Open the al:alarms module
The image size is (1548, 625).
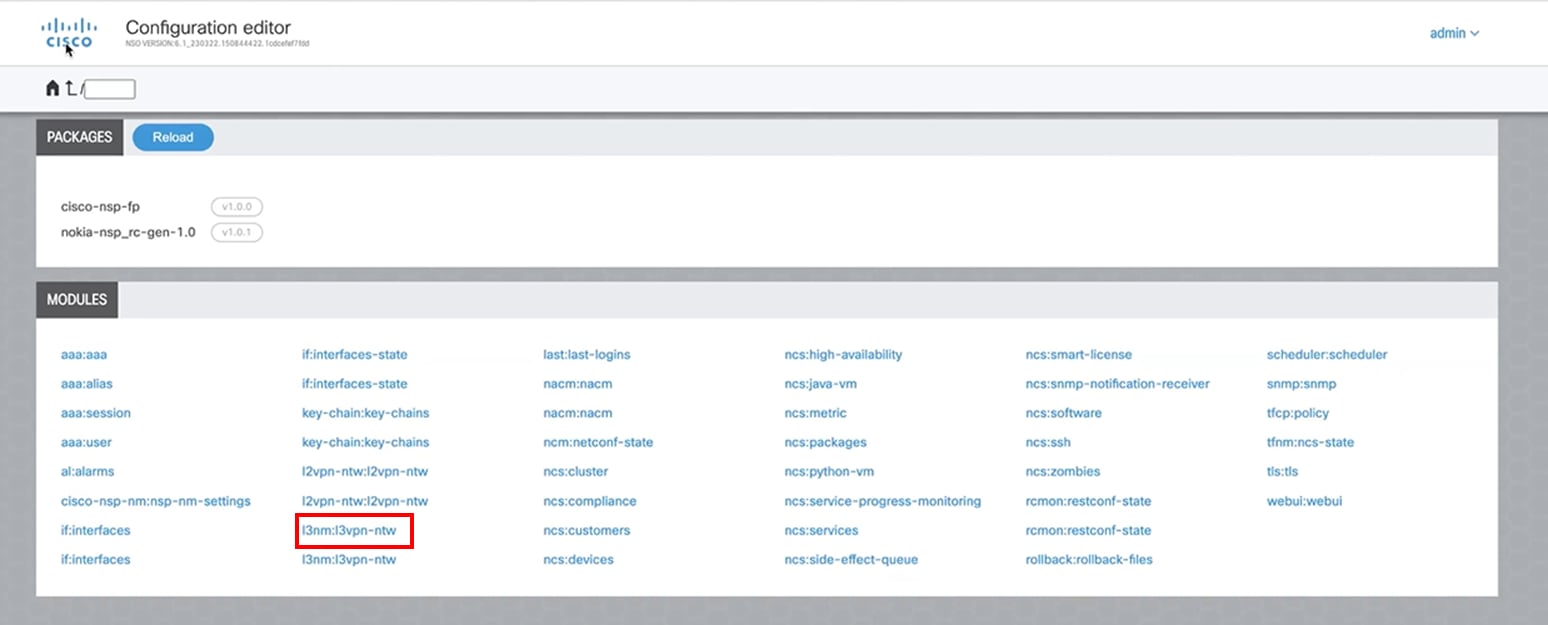pos(88,471)
